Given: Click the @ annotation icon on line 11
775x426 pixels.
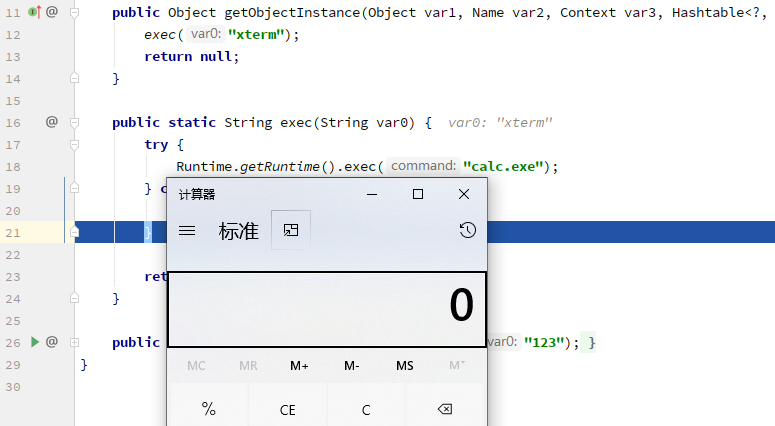Looking at the screenshot, I should [x=52, y=11].
